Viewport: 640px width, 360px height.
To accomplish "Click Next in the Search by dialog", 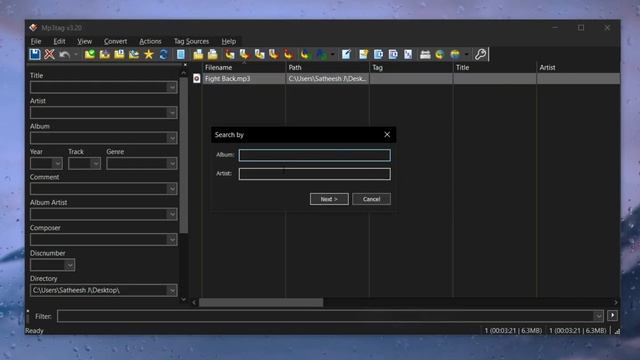I will [329, 199].
